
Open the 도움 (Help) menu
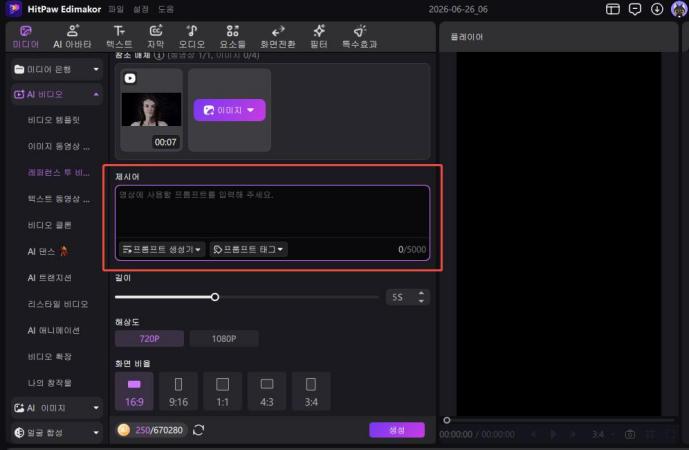coord(166,9)
